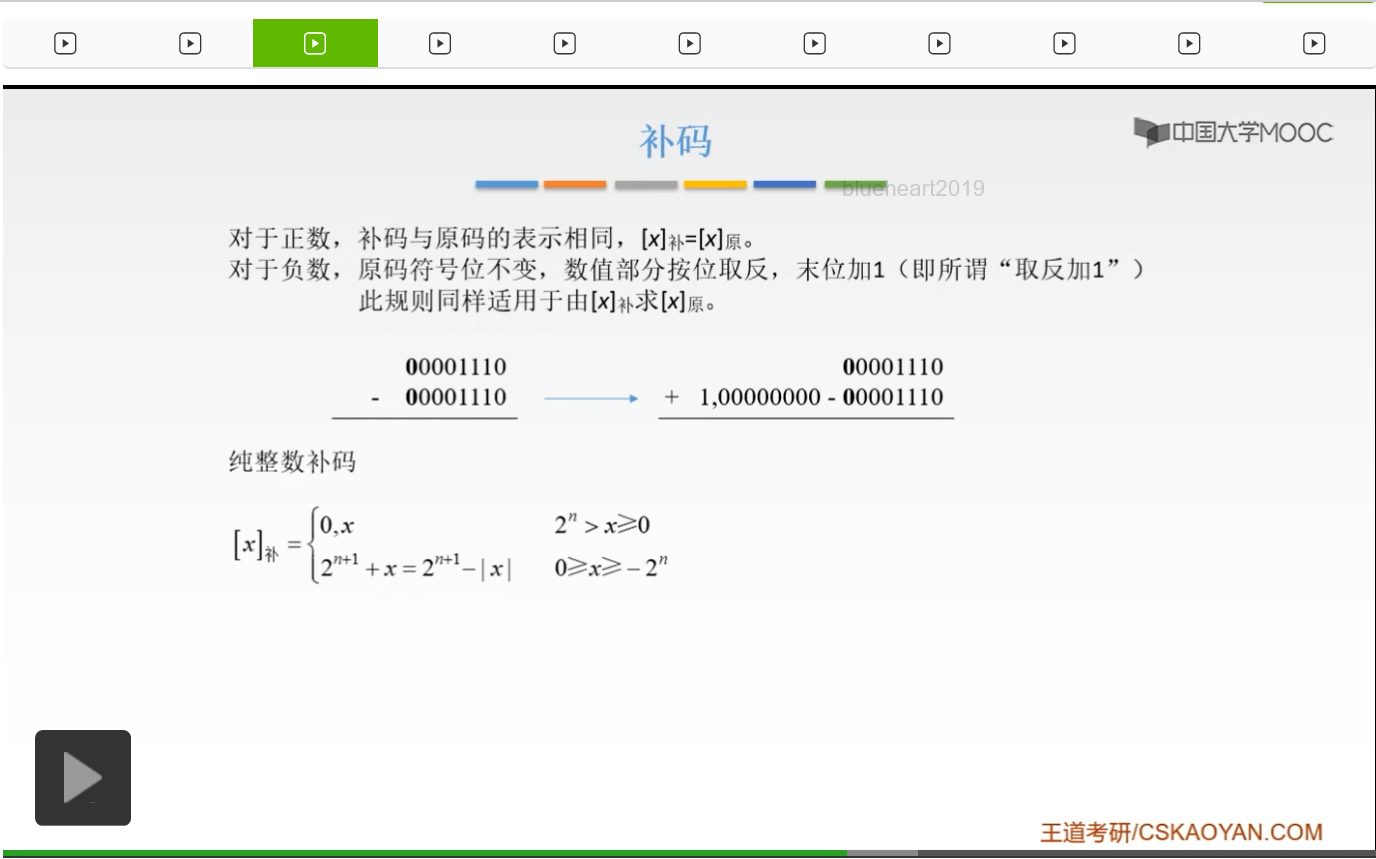Click the slide title 补码
Image resolution: width=1376 pixels, height=859 pixels.
pyautogui.click(x=676, y=142)
